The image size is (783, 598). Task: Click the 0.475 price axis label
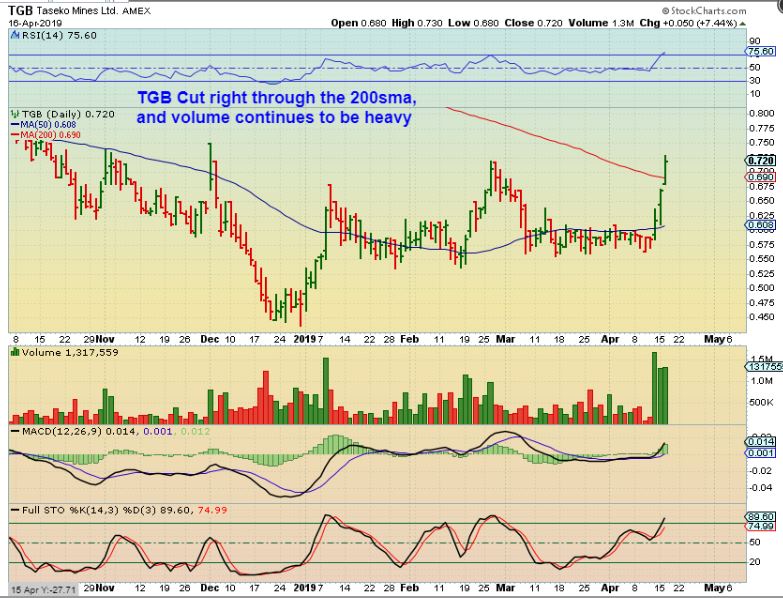(x=762, y=302)
